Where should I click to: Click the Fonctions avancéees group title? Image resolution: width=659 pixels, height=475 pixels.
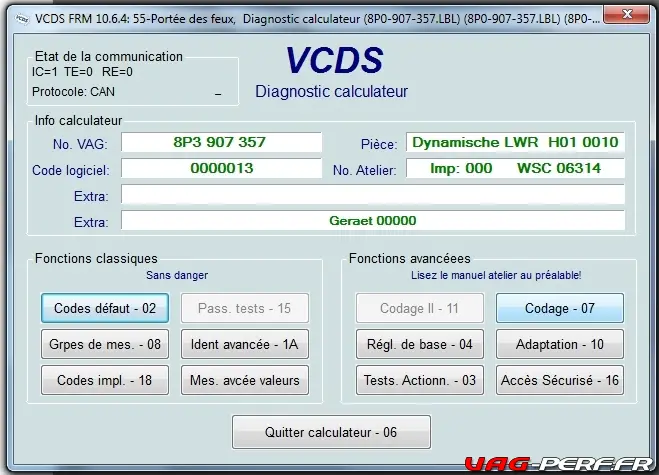pyautogui.click(x=410, y=258)
